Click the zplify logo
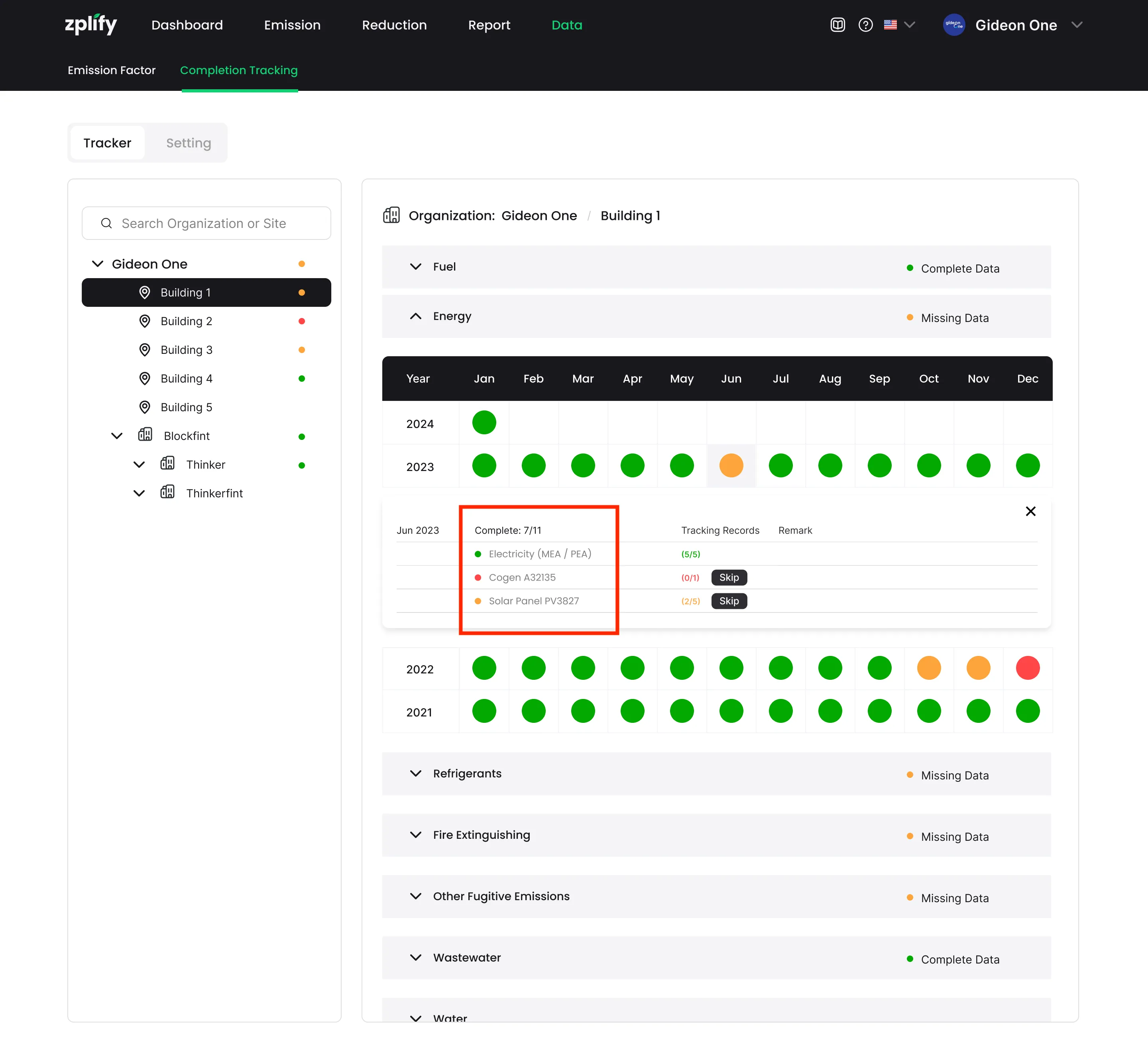Viewport: 1148px width, 1048px height. pyautogui.click(x=90, y=24)
